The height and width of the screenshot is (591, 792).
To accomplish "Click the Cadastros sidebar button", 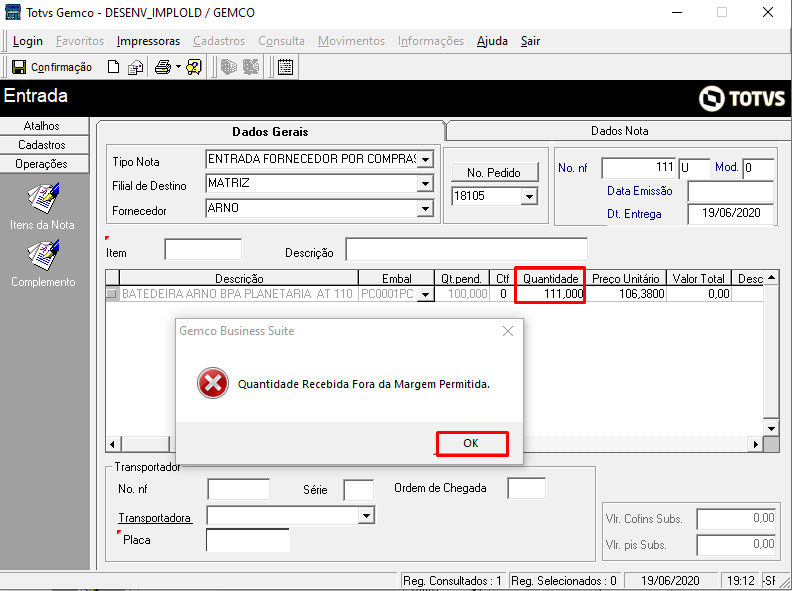I will pyautogui.click(x=44, y=145).
